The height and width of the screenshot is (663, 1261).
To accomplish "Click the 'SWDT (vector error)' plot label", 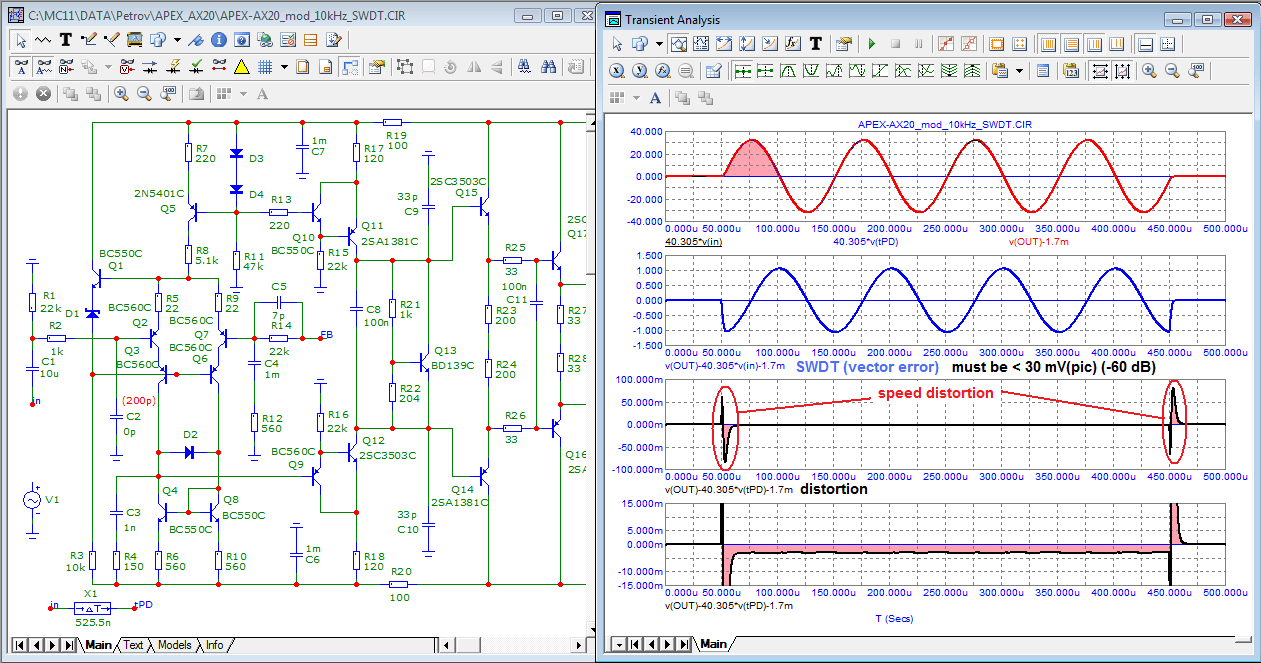I will point(868,367).
